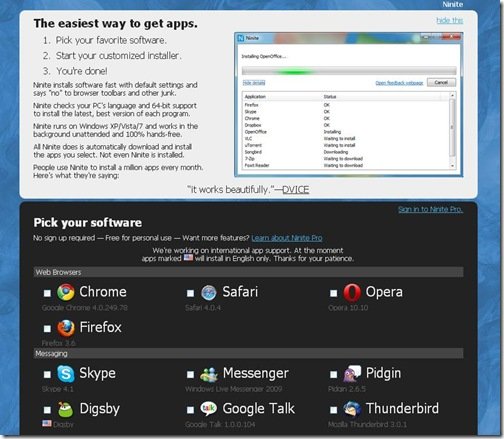The image size is (504, 439).
Task: Click the 'Thunderbird' label
Action: pos(402,408)
